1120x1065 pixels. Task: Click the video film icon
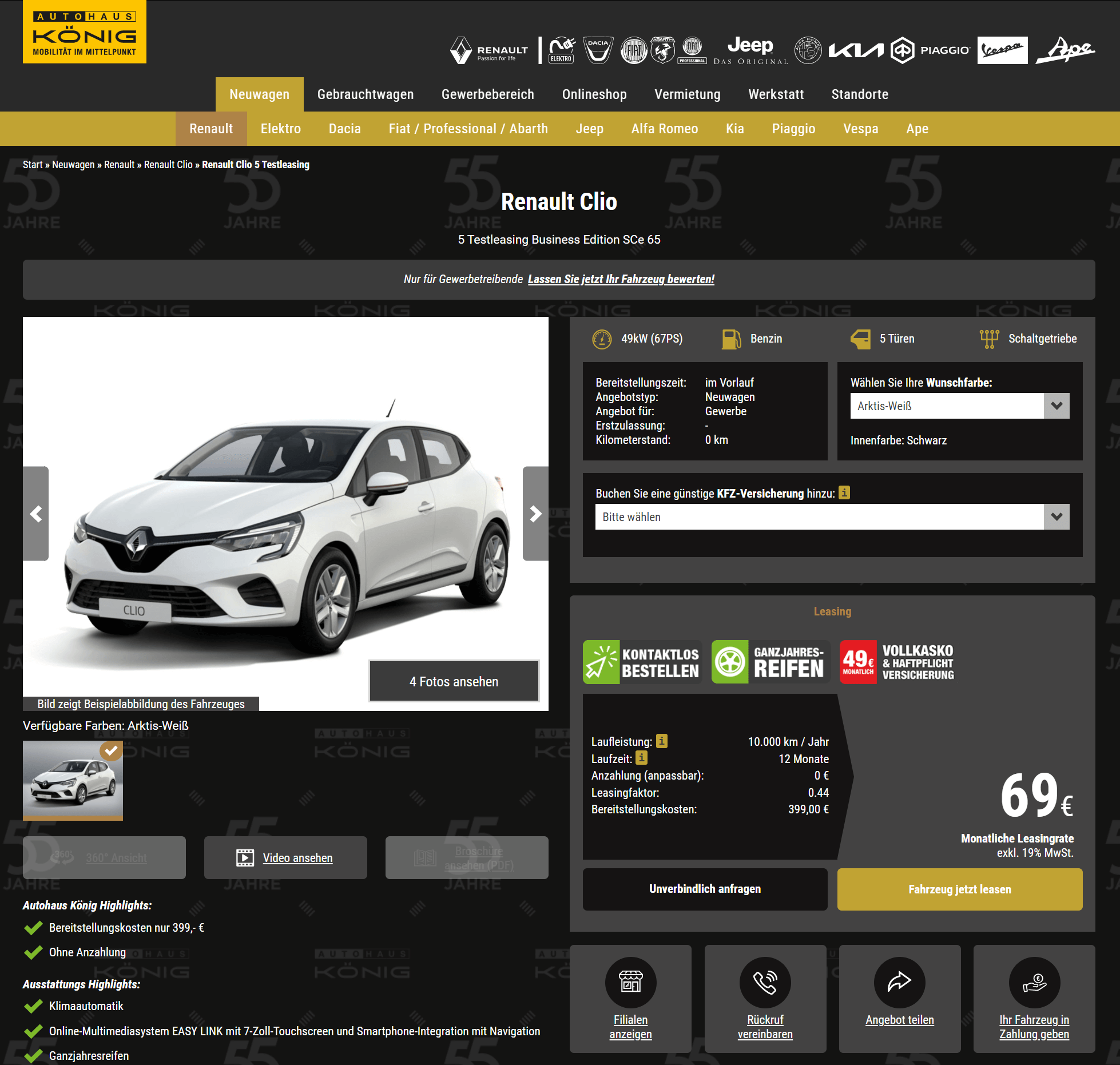coord(245,857)
